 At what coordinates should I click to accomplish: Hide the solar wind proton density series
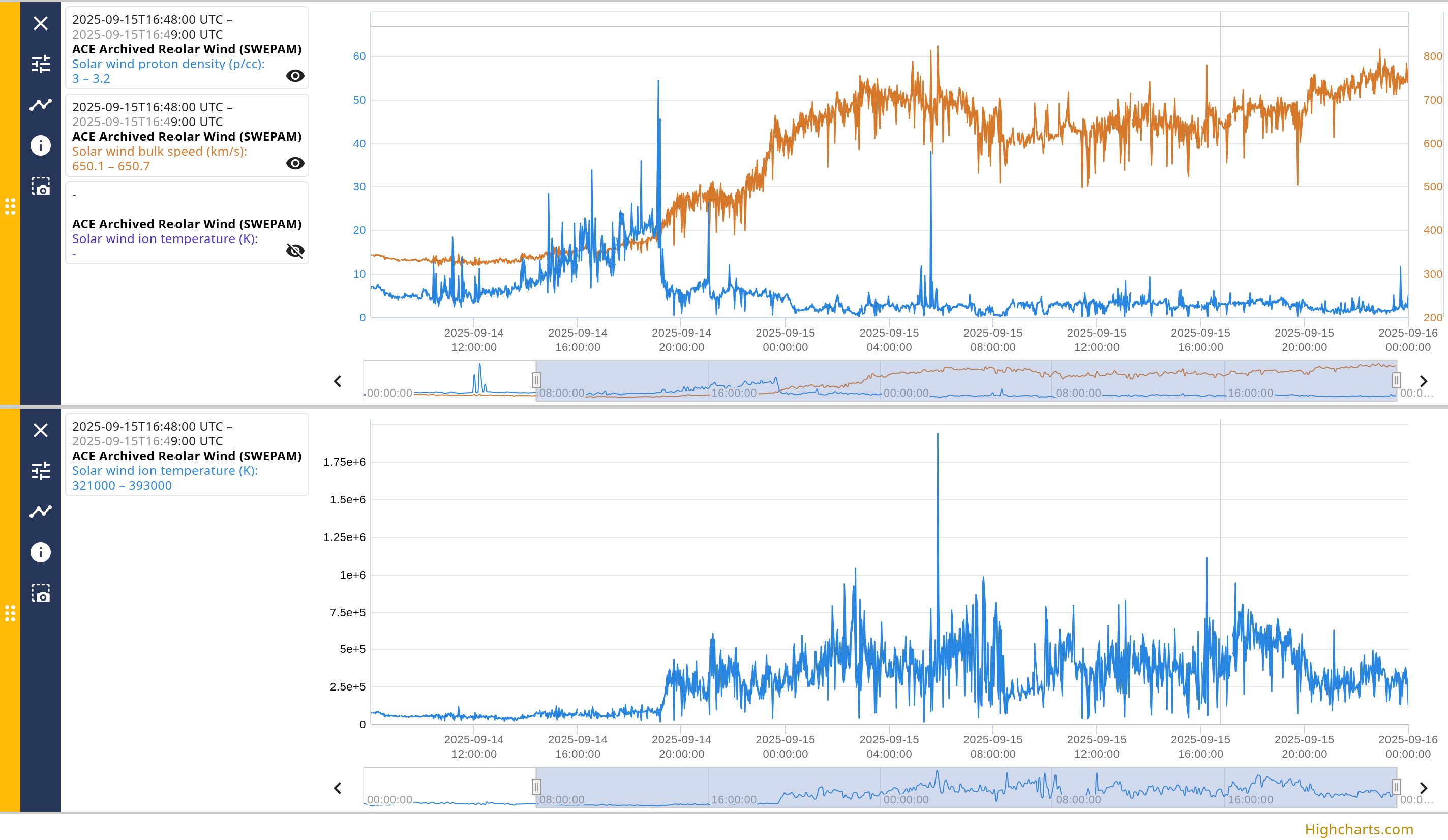click(x=295, y=76)
